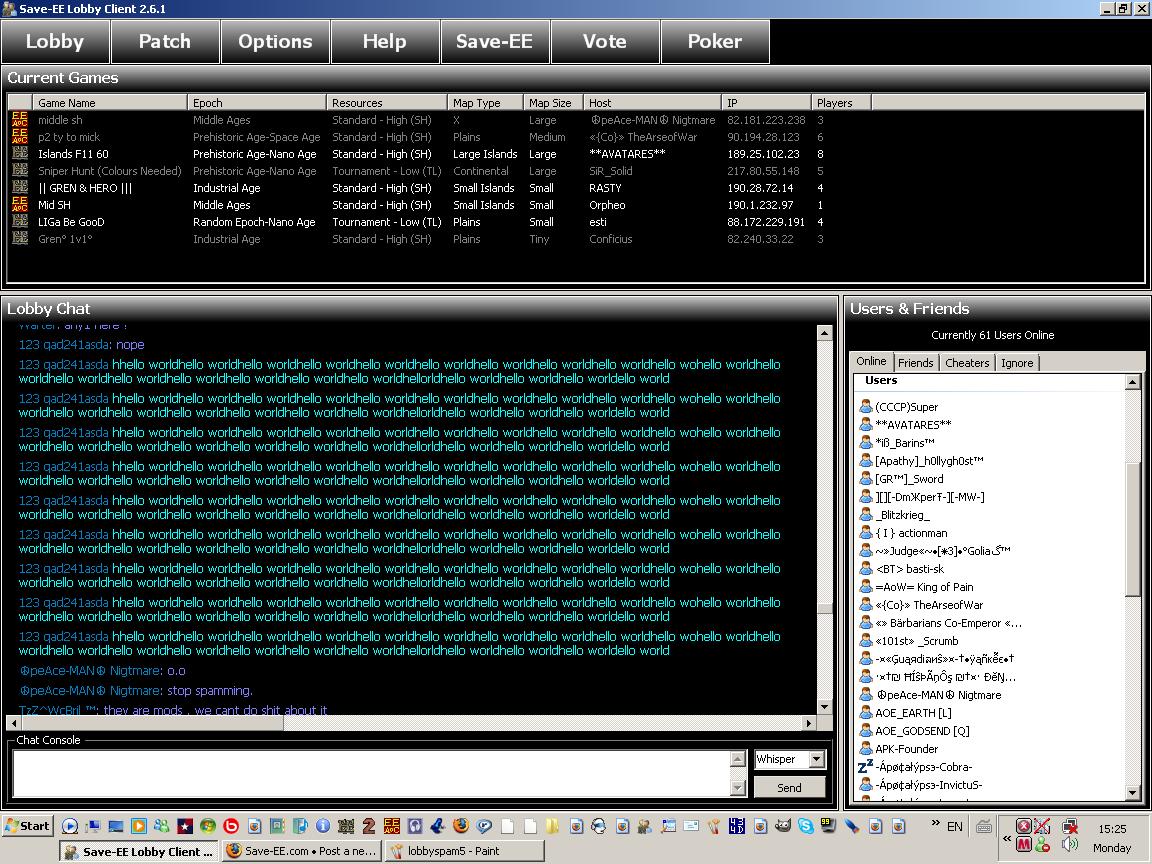Click the user icon next to AOE_EARTH [L]

866,713
